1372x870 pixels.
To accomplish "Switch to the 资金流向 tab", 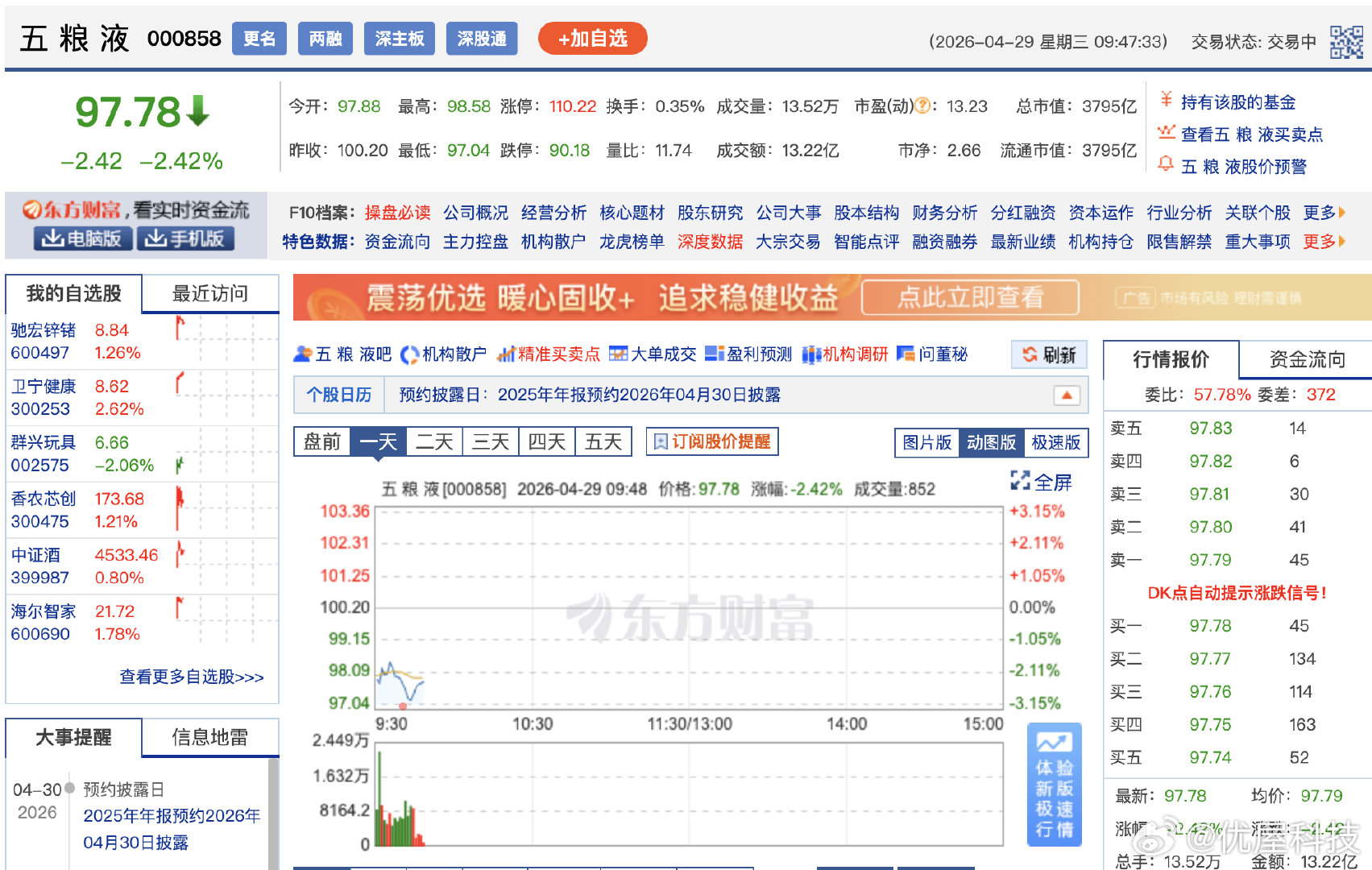I will (1306, 359).
